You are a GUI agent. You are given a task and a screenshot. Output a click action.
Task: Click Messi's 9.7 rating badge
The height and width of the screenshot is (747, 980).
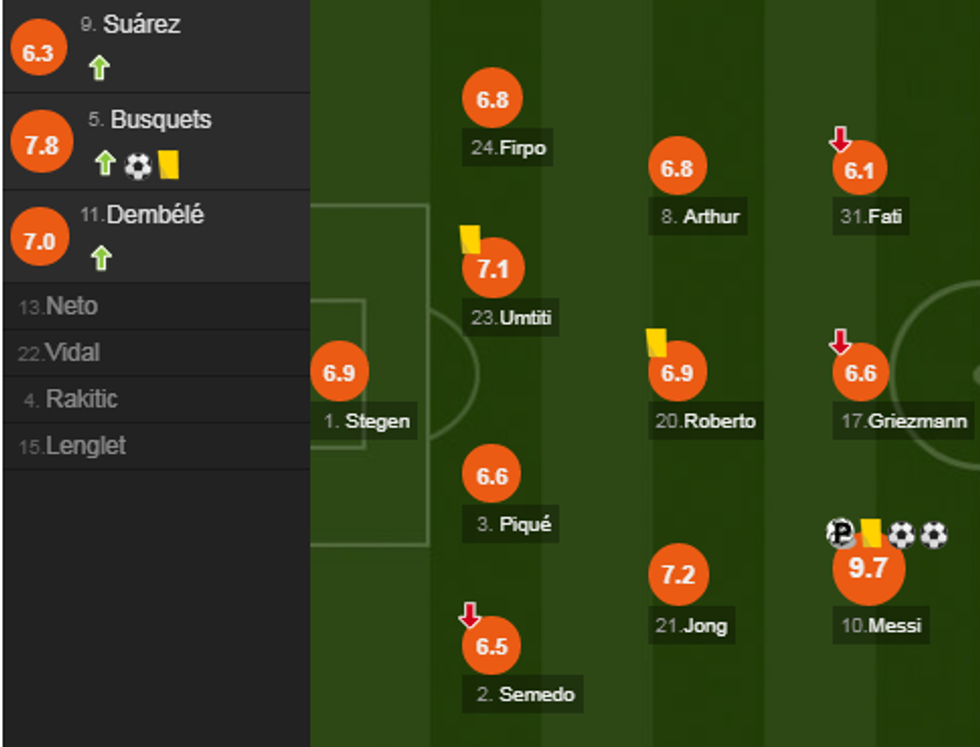pos(868,568)
